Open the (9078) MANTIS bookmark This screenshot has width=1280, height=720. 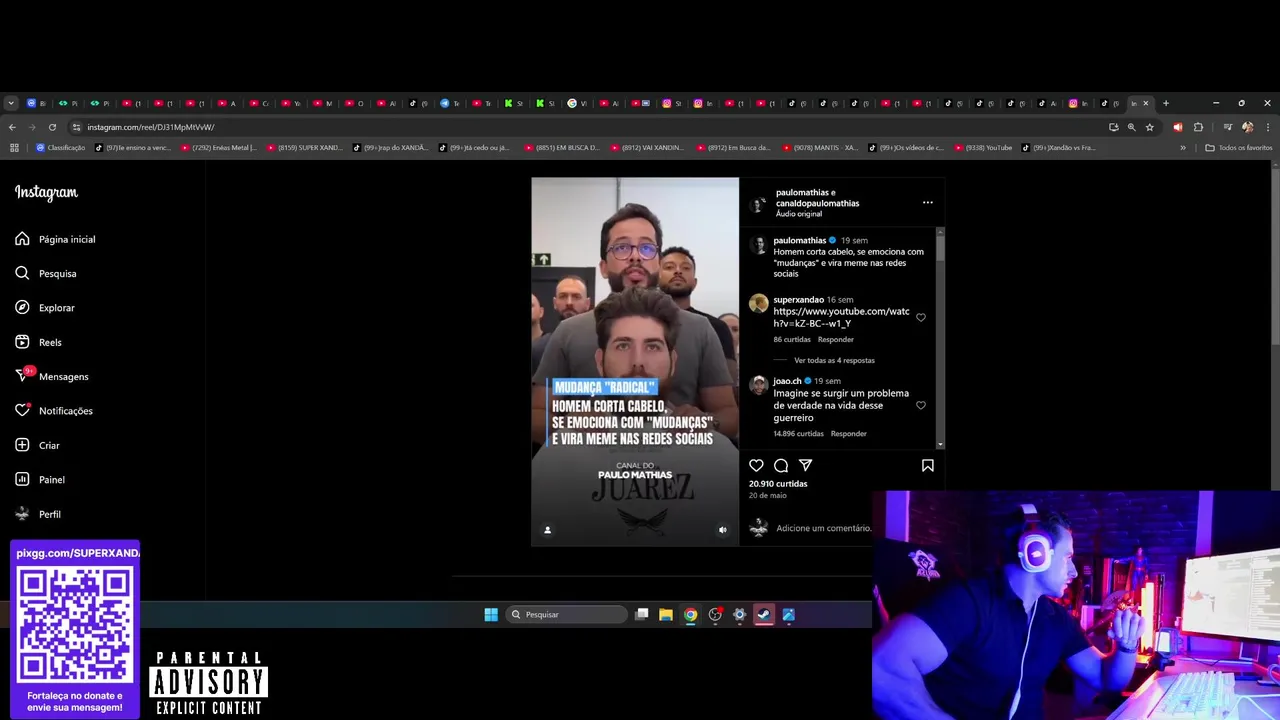820,148
